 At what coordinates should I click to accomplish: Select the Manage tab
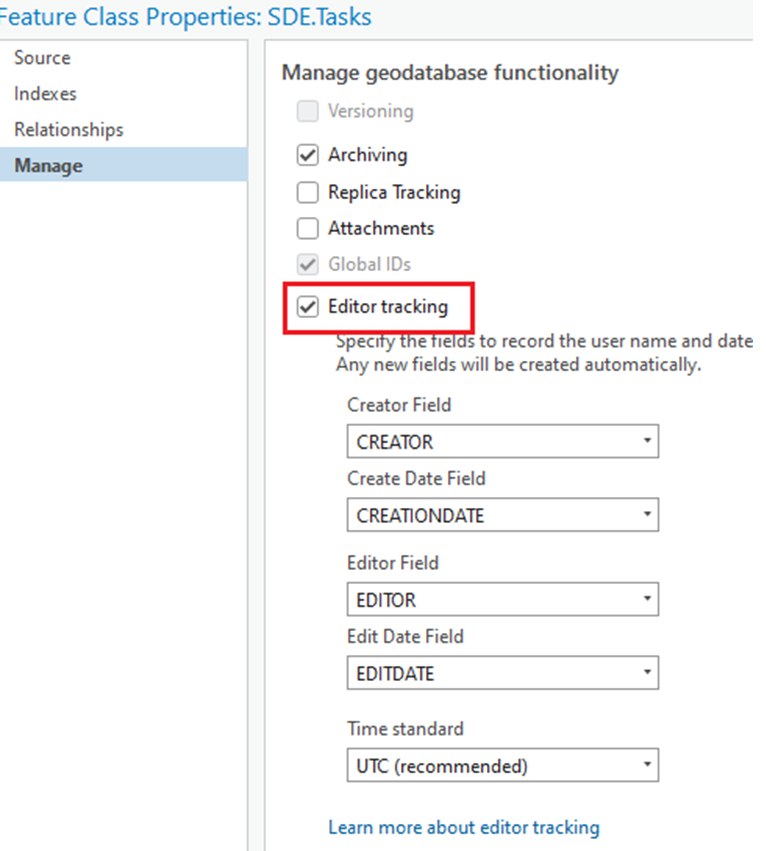pyautogui.click(x=124, y=165)
